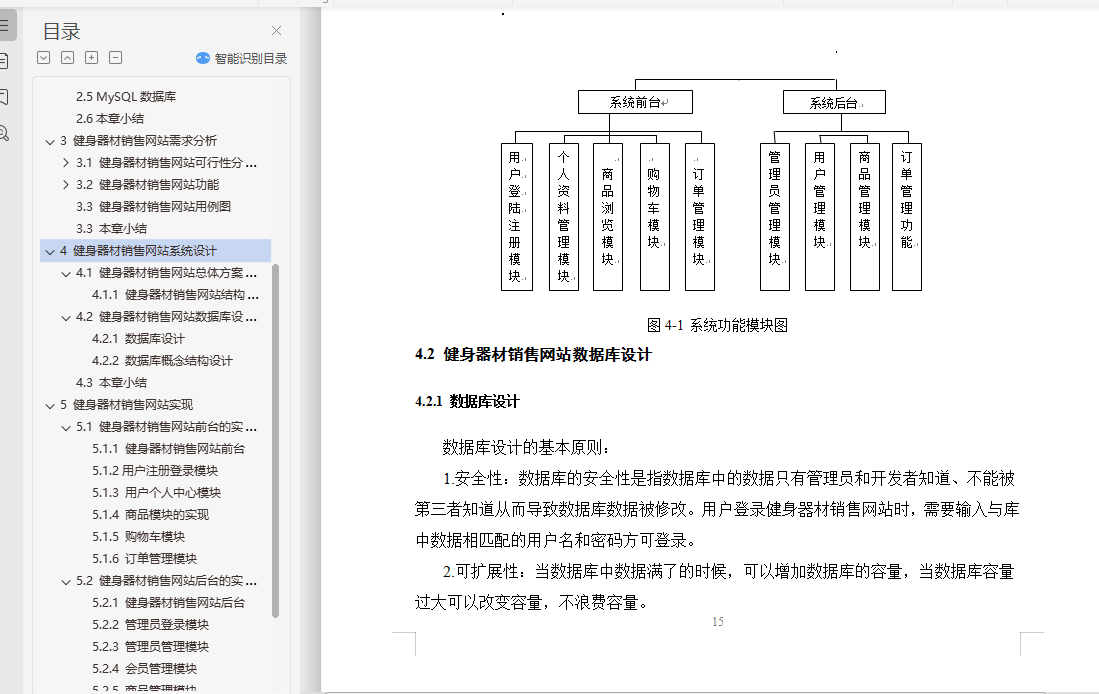Go to 2.5 MySQL 数据库 heading

[x=126, y=97]
